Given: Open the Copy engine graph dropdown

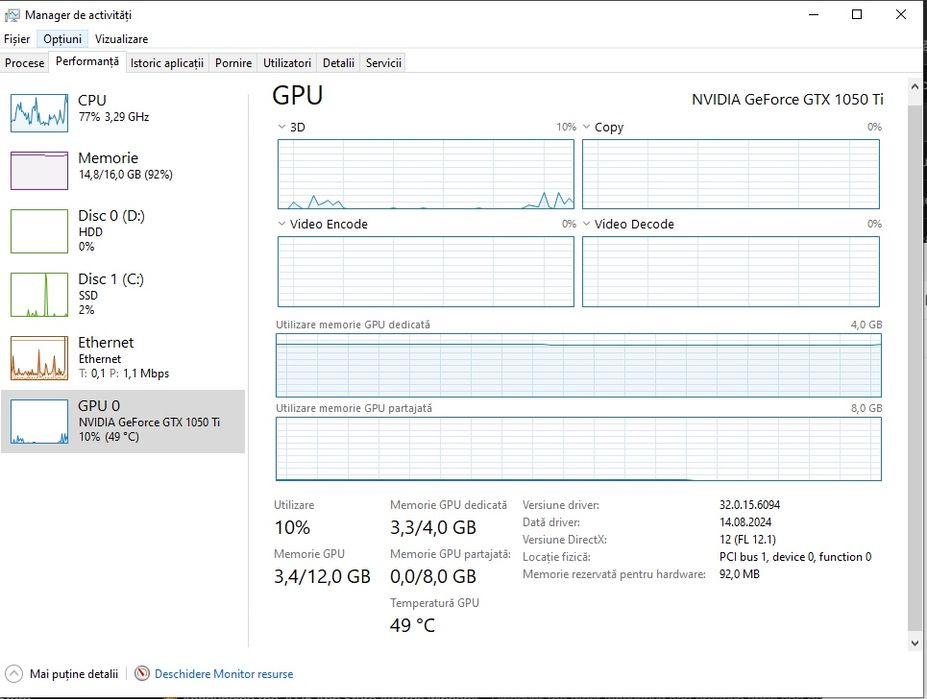Looking at the screenshot, I should click(x=586, y=127).
